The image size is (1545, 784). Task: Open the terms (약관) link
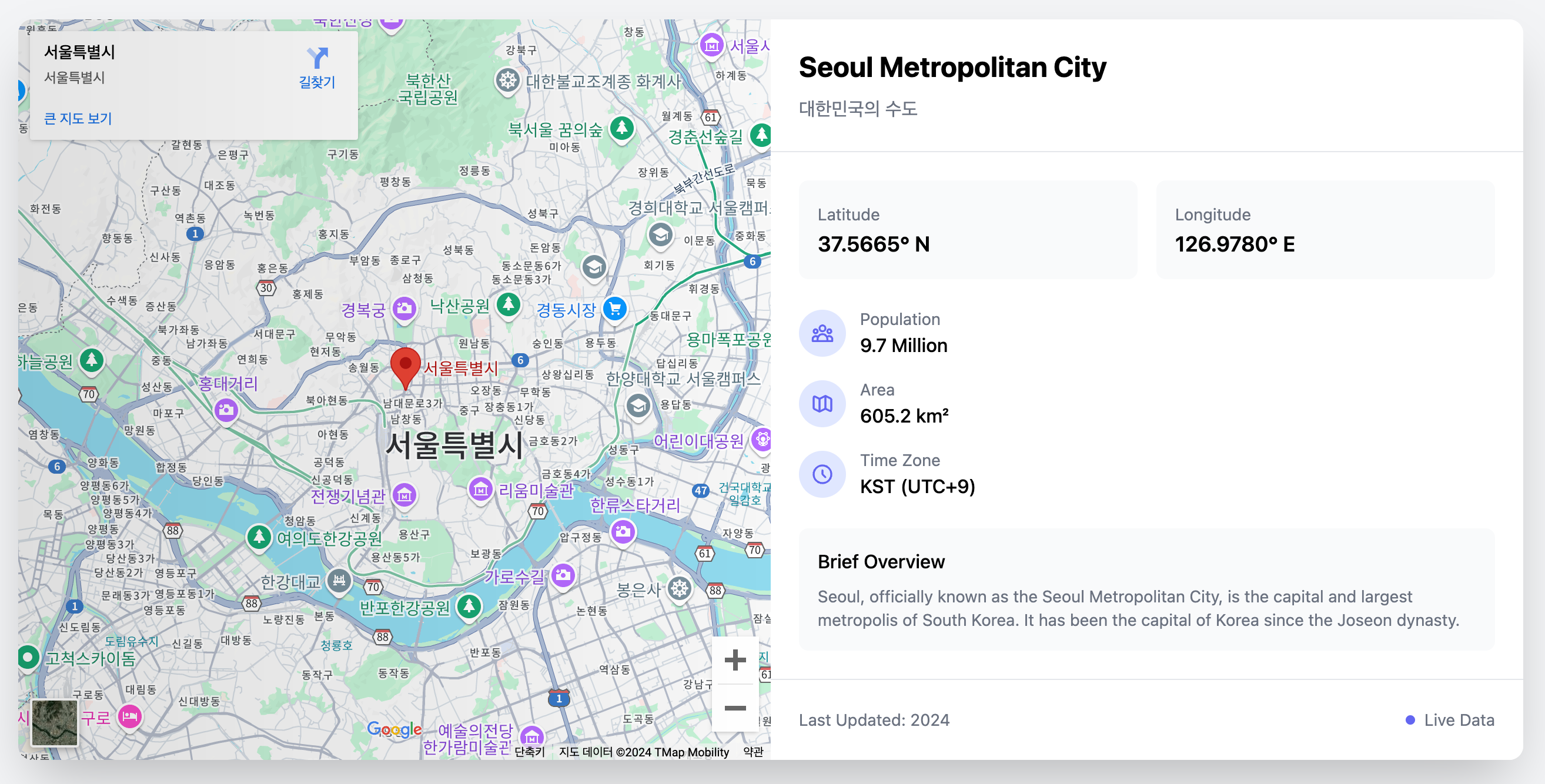[753, 752]
